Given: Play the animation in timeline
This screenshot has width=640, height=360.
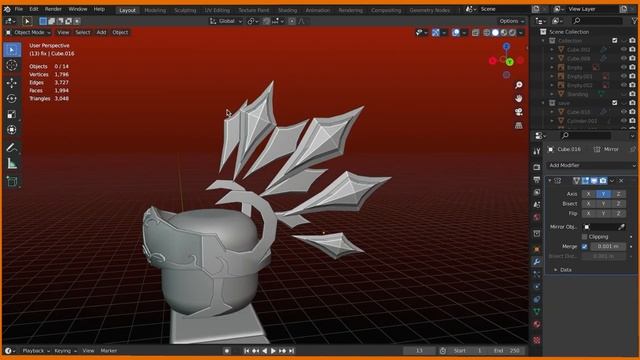Looking at the screenshot, I should pos(273,351).
